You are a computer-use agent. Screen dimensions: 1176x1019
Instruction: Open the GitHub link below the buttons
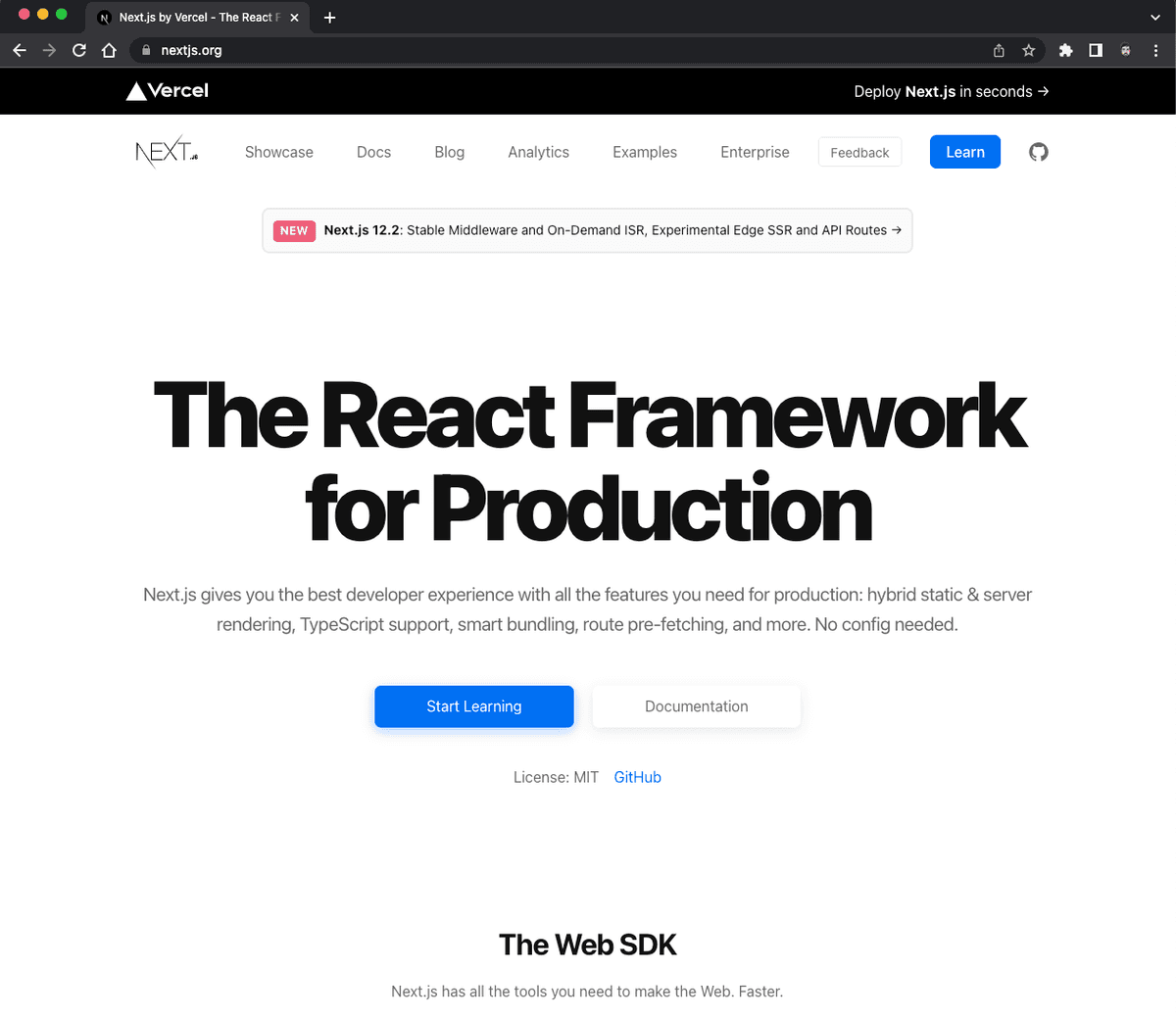(x=637, y=776)
